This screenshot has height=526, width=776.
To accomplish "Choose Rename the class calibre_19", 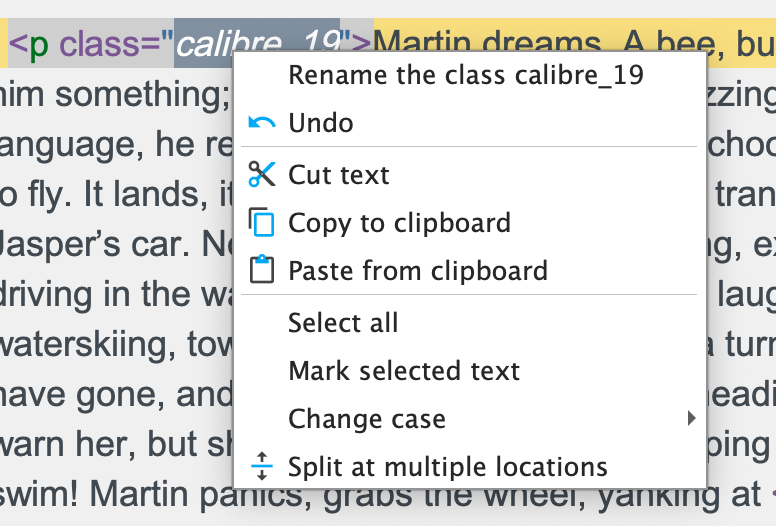I will (x=465, y=75).
